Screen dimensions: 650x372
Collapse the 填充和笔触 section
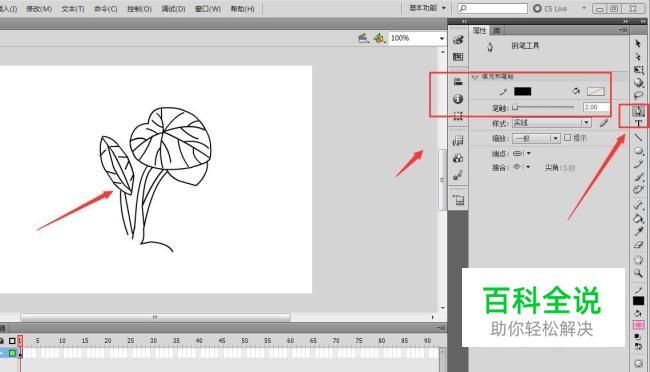(475, 76)
